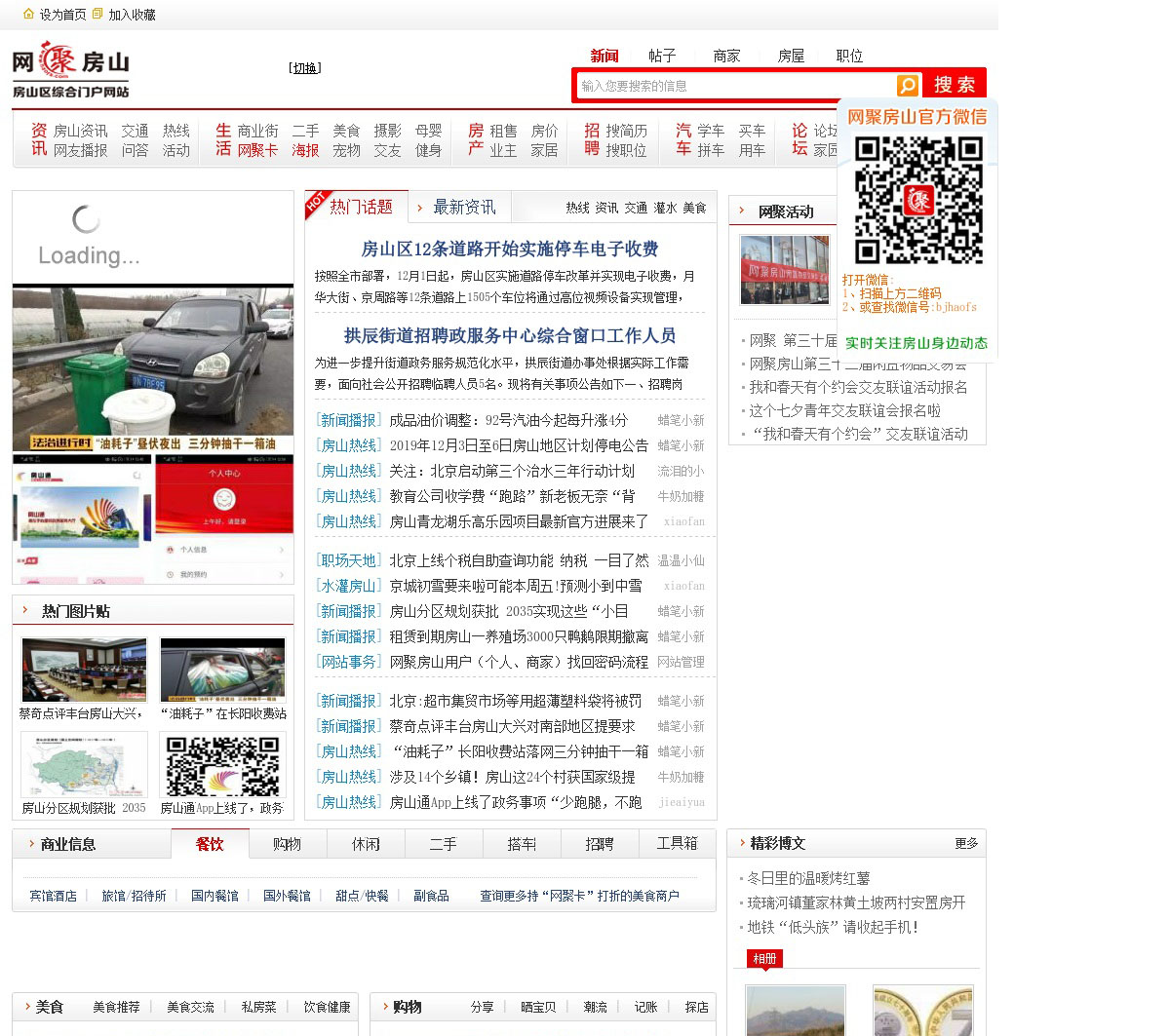1170x1036 pixels.
Task: Switch to the 购物 tab in 商业信息
Action: click(x=287, y=844)
